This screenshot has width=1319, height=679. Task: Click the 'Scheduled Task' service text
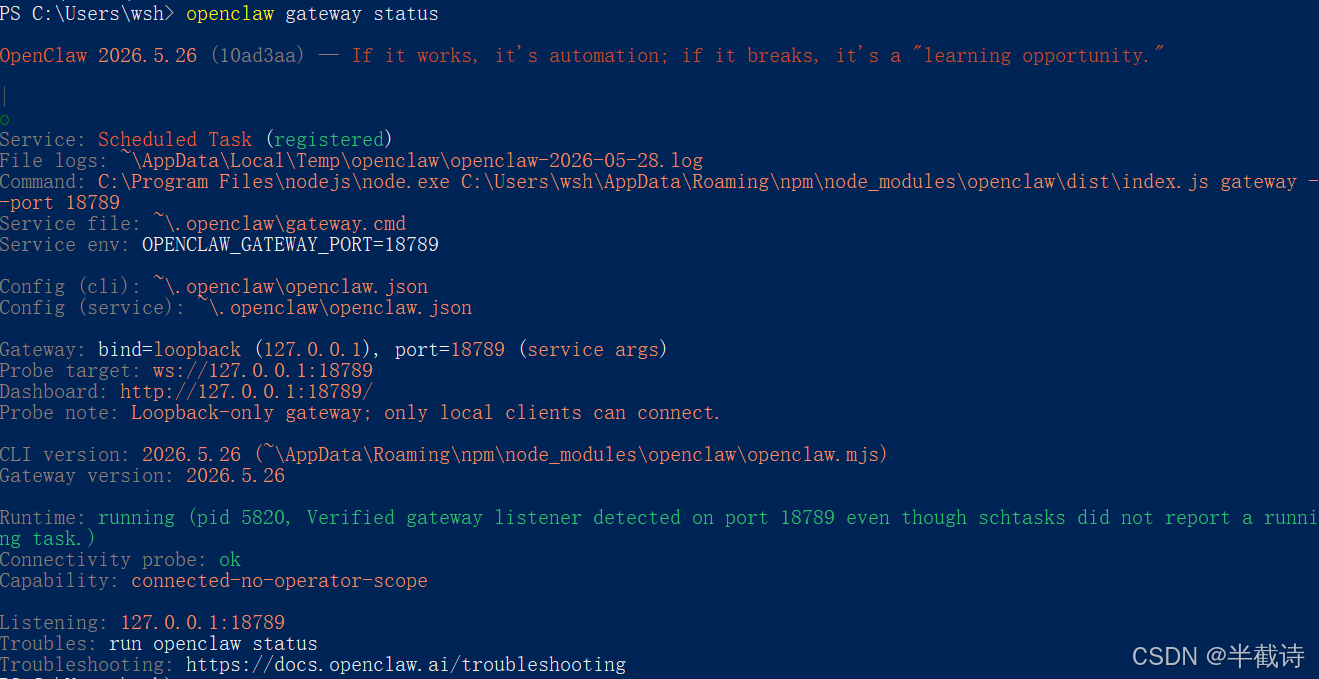(175, 140)
